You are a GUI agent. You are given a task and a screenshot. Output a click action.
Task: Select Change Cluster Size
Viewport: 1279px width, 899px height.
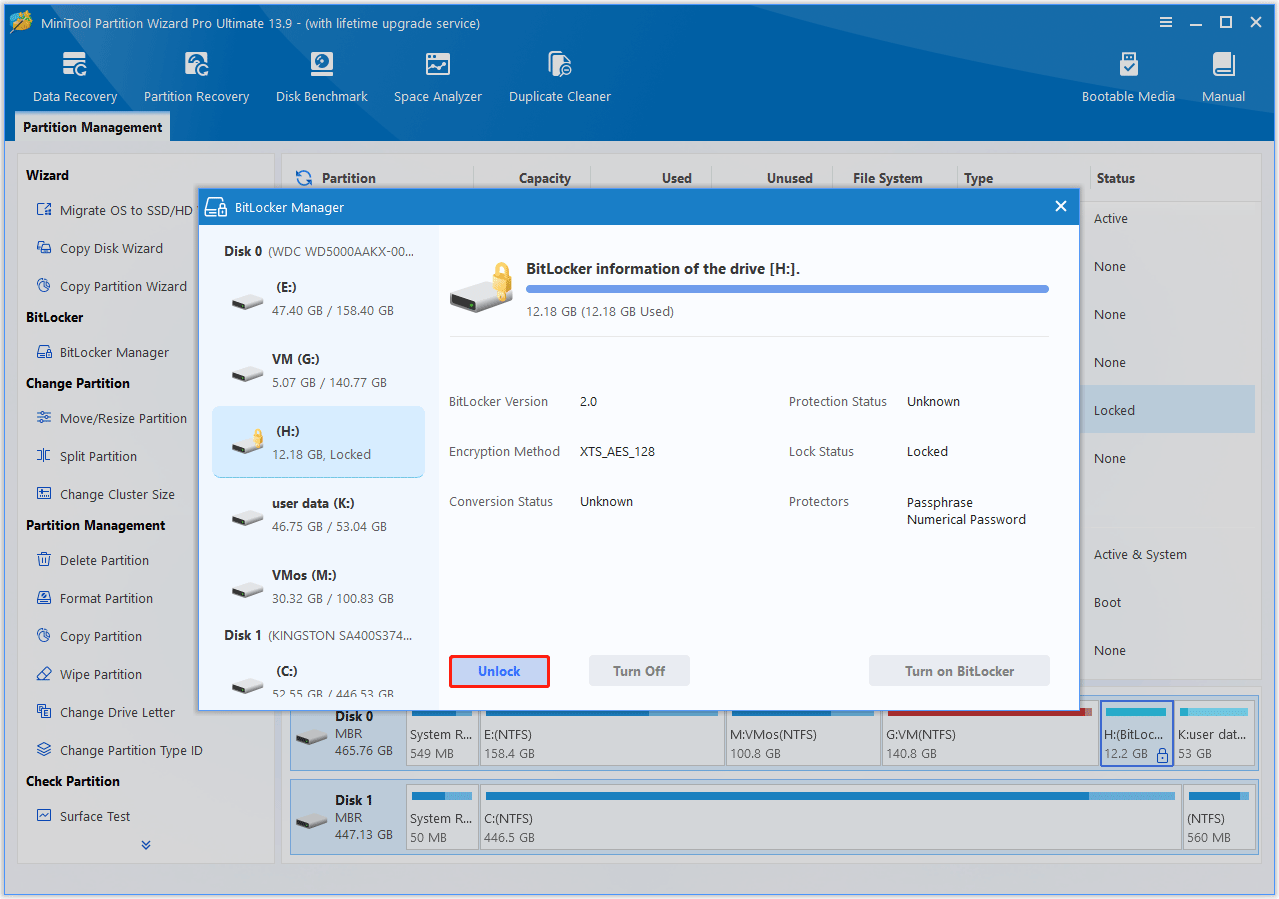tap(105, 494)
